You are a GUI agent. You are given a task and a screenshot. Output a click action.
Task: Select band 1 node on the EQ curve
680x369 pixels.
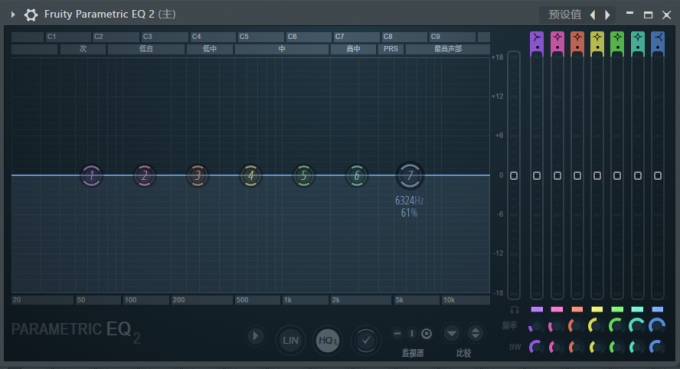[92, 176]
